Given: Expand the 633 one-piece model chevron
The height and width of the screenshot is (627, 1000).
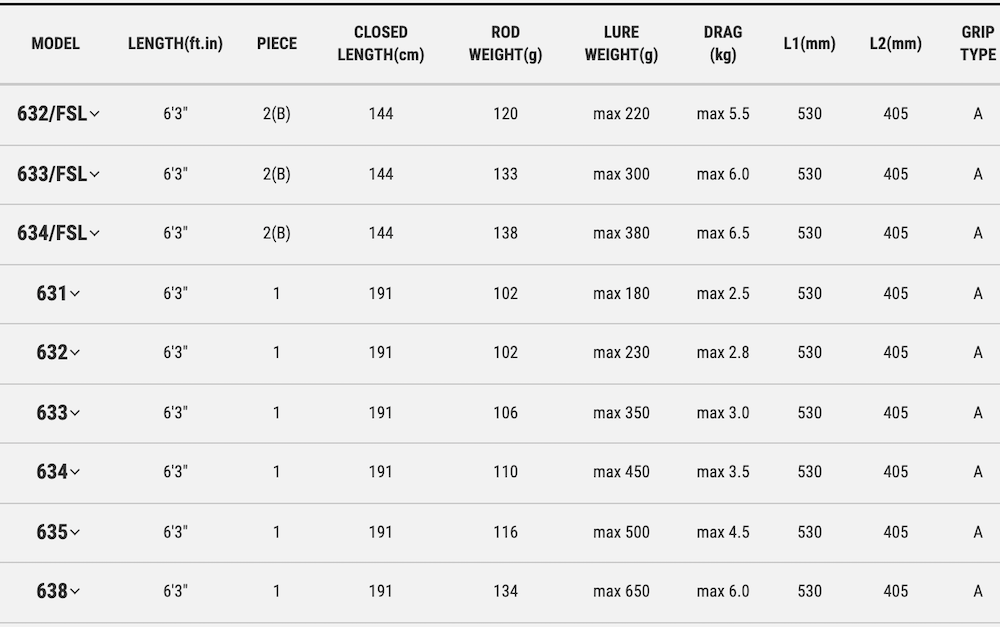Looking at the screenshot, I should [75, 413].
